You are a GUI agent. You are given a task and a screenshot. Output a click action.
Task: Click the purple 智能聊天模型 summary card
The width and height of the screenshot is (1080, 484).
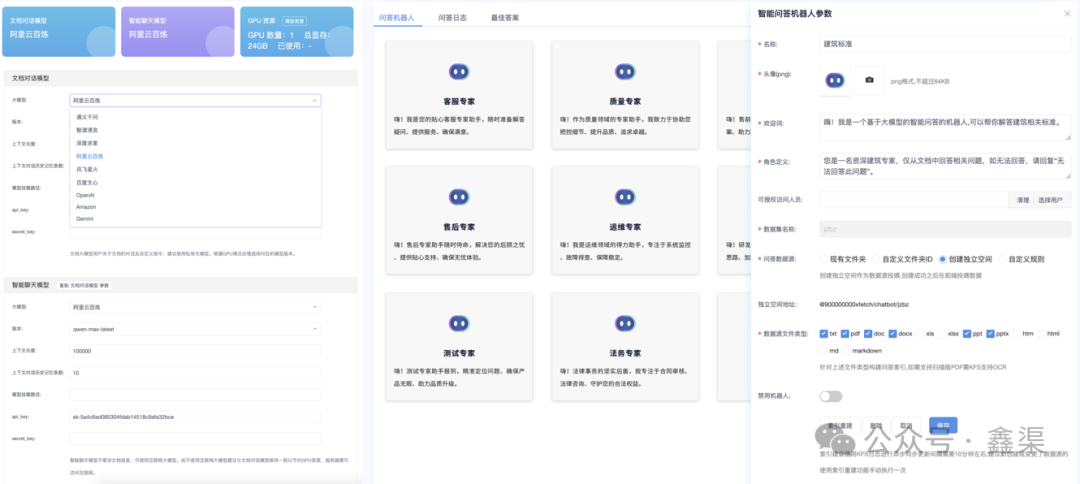(x=178, y=32)
